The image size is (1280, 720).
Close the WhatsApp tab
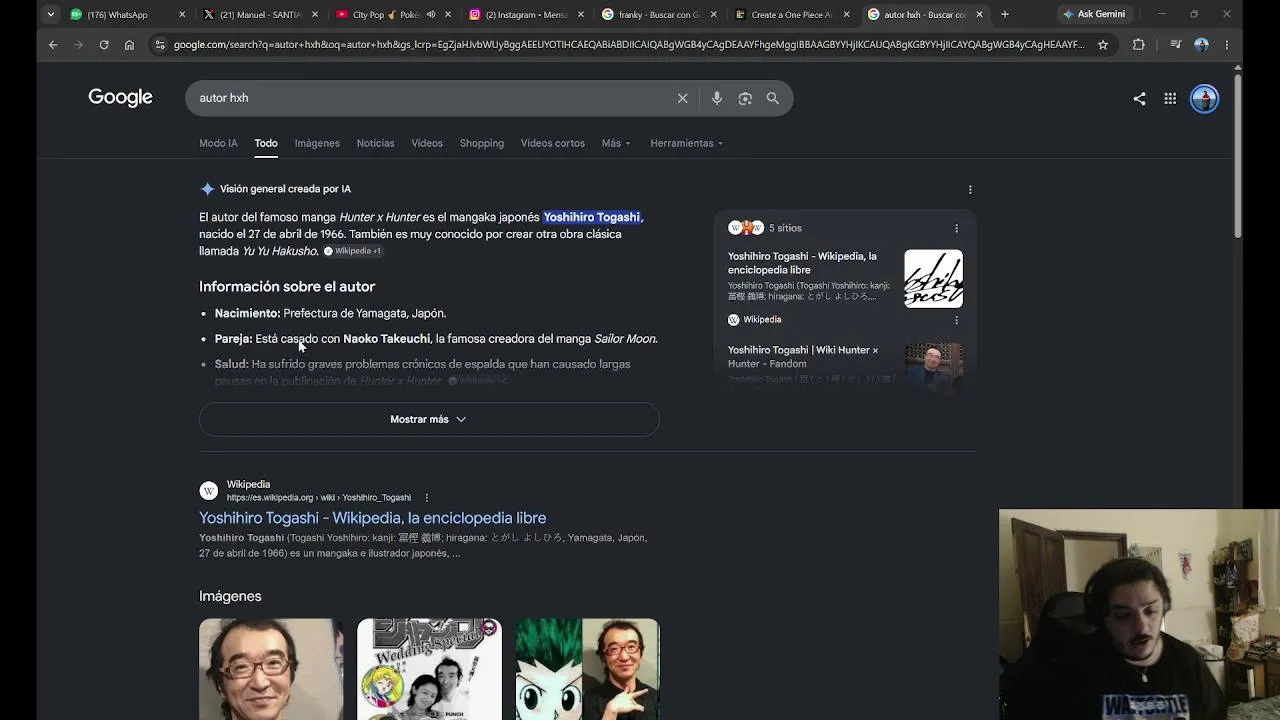[182, 14]
